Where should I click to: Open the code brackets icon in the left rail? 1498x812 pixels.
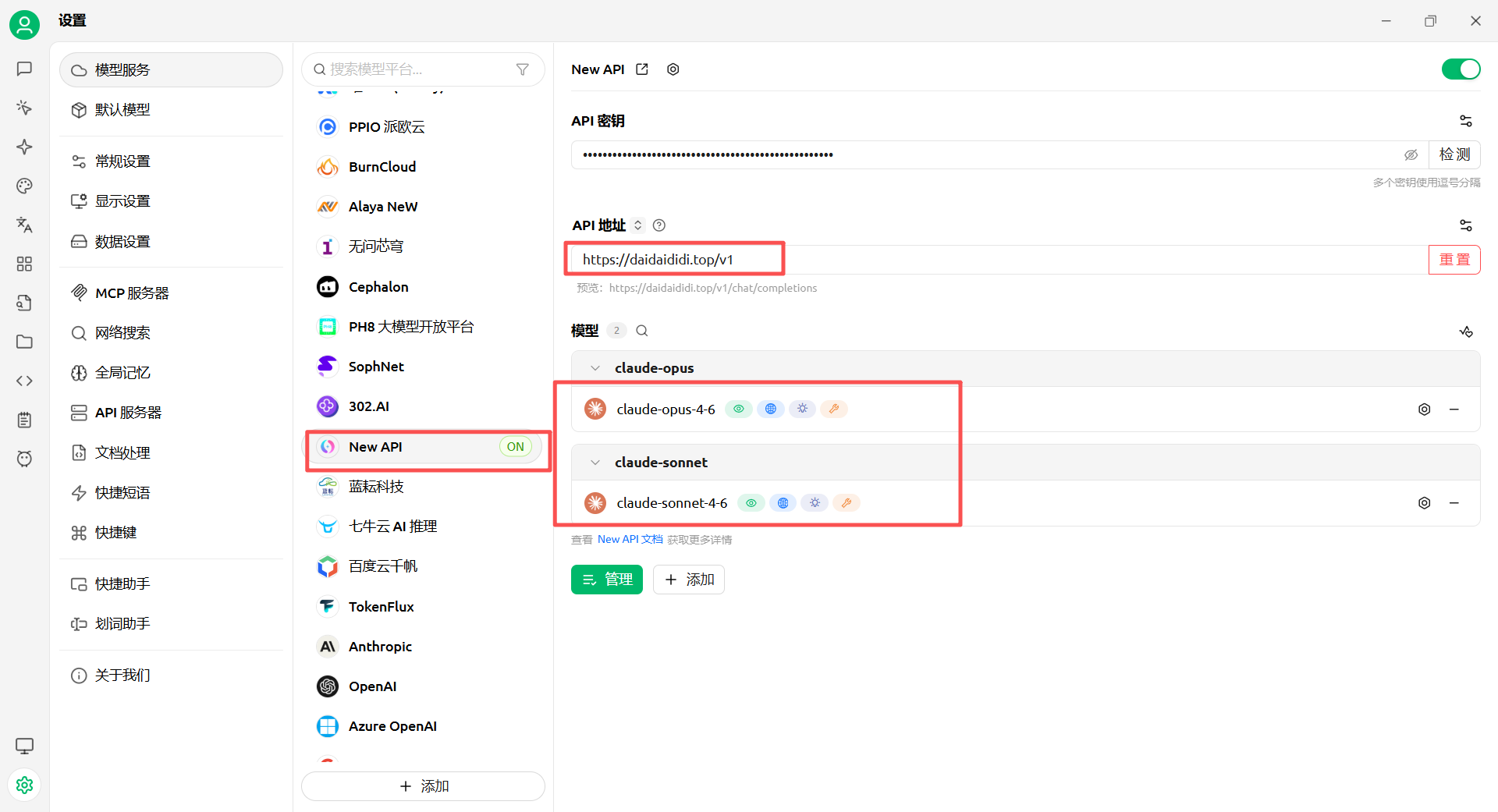[x=24, y=381]
